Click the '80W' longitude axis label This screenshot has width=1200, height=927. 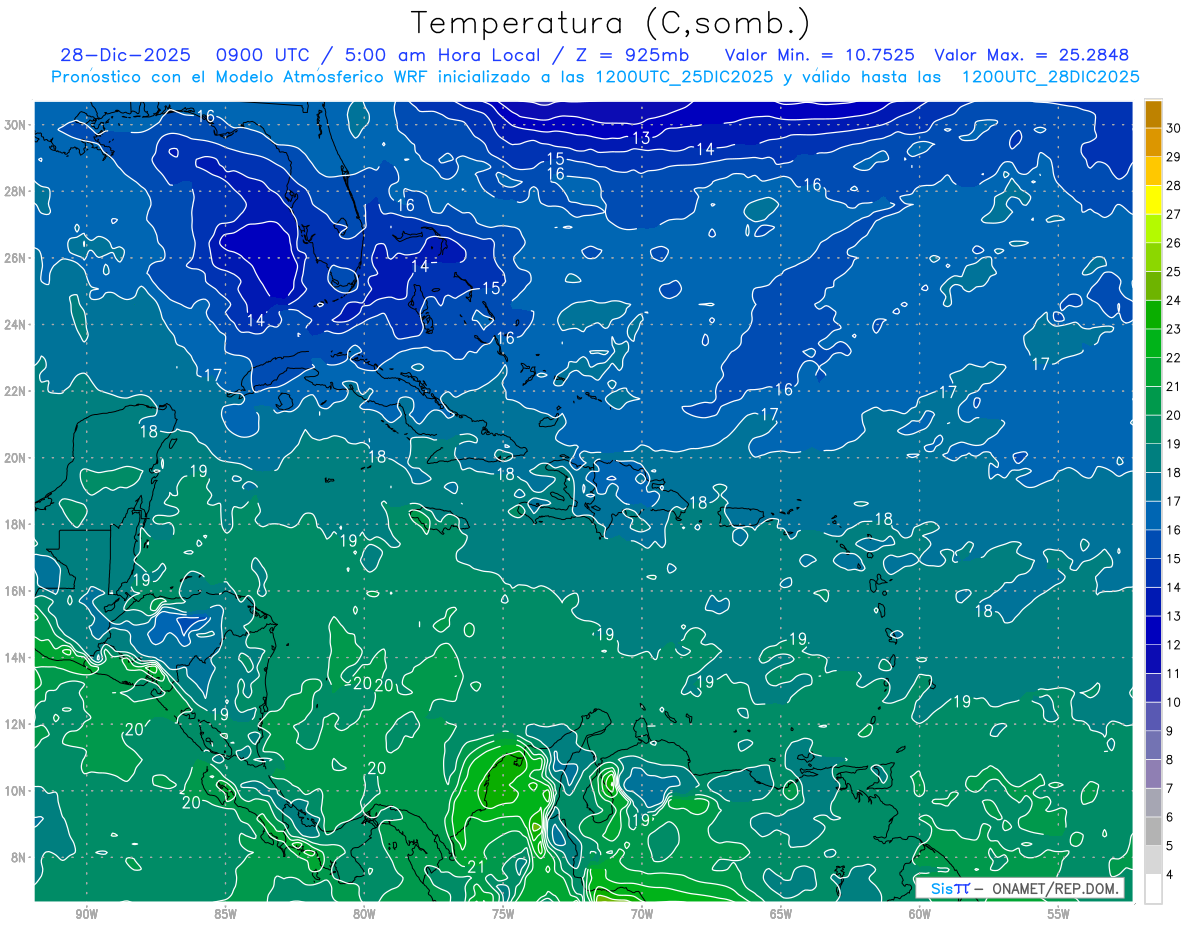[364, 913]
